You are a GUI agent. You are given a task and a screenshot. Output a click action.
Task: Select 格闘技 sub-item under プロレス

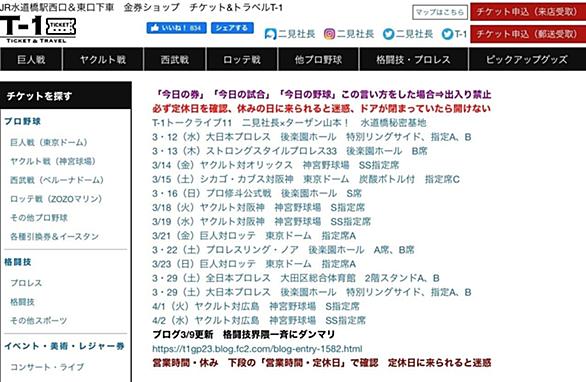click(x=22, y=302)
